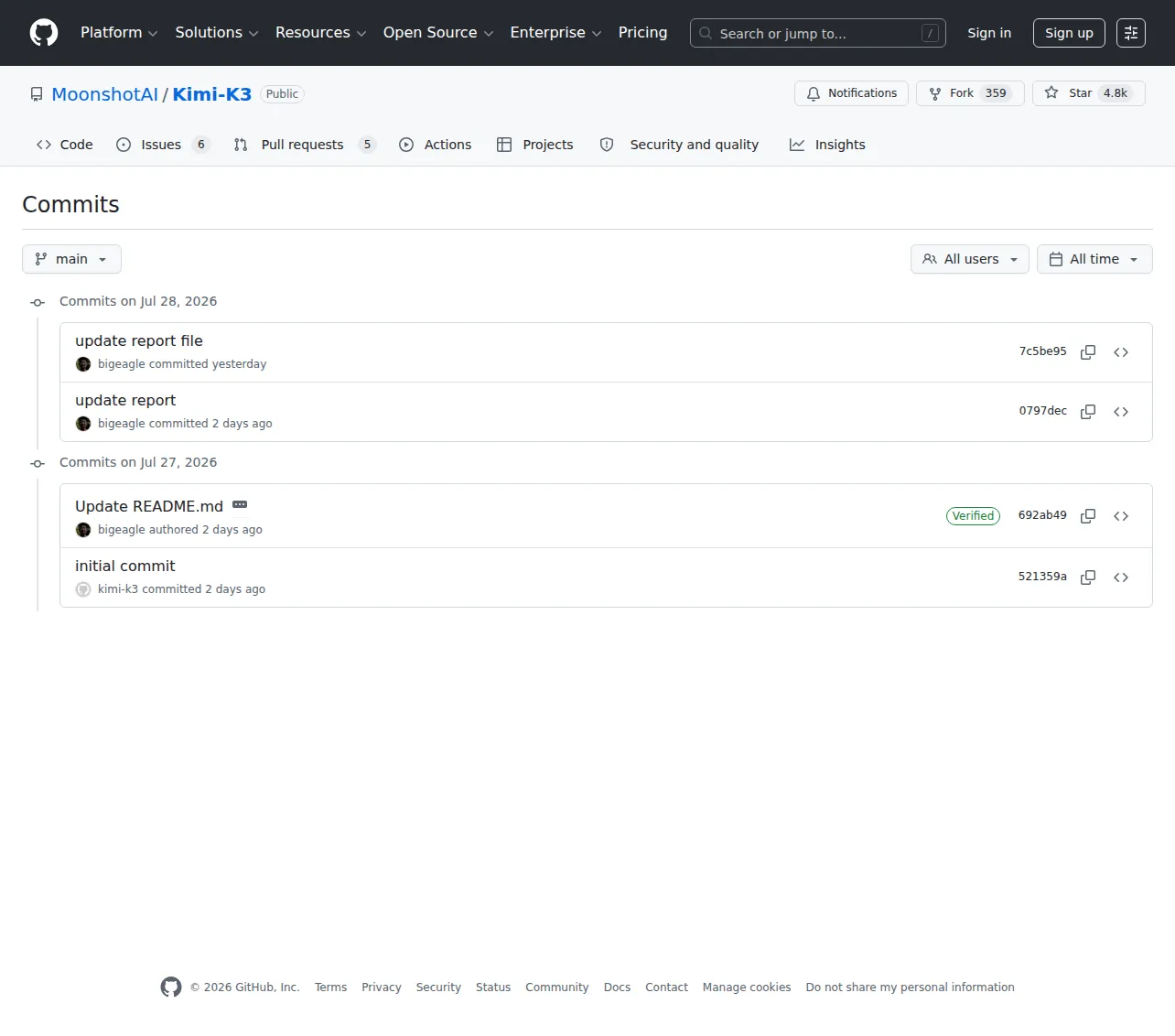Image resolution: width=1175 pixels, height=1036 pixels.
Task: Open the Privacy footer link
Action: pos(382,987)
